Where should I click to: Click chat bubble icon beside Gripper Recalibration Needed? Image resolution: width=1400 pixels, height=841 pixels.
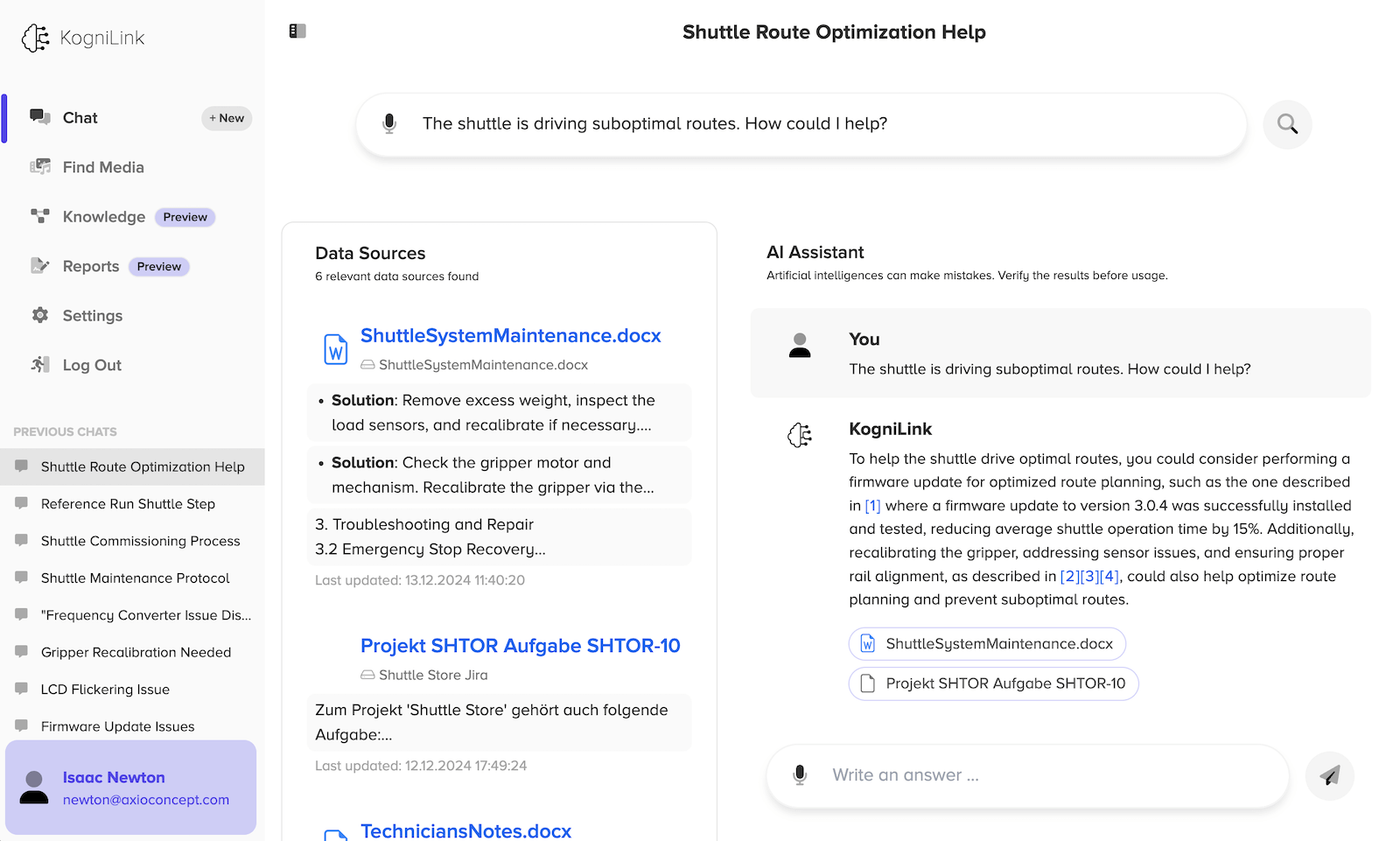pyautogui.click(x=22, y=652)
